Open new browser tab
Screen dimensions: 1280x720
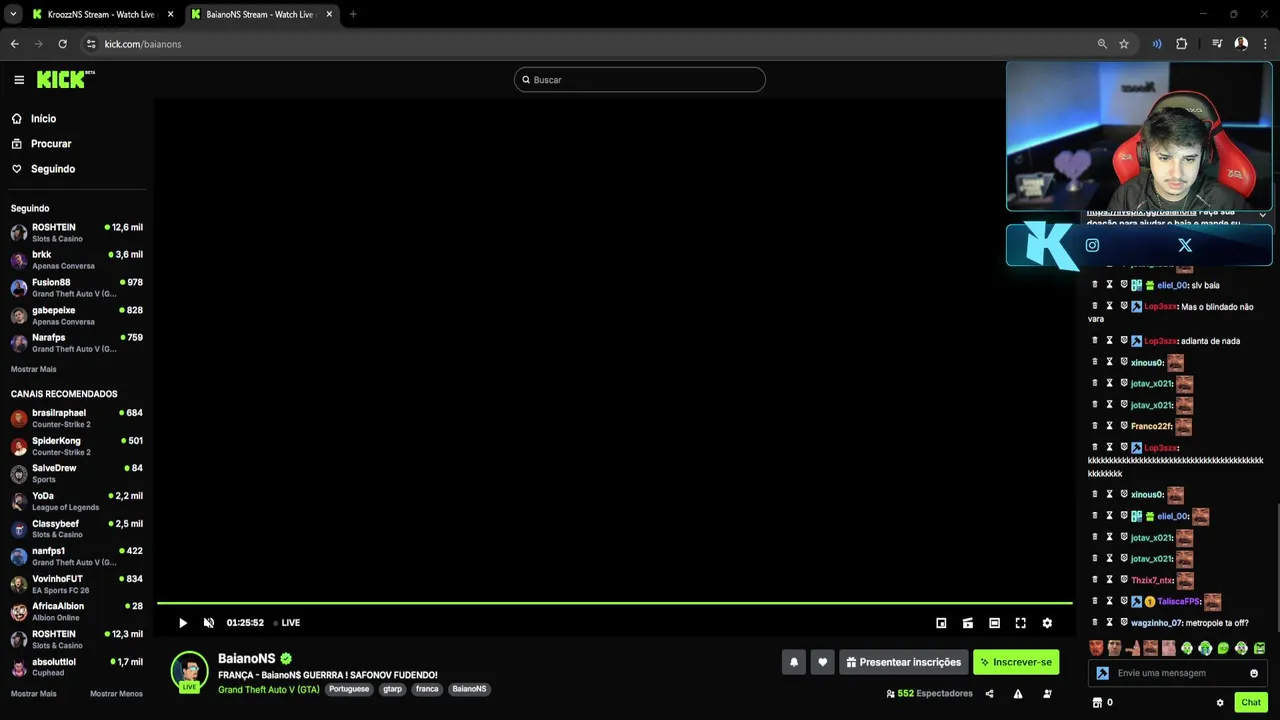[x=353, y=14]
